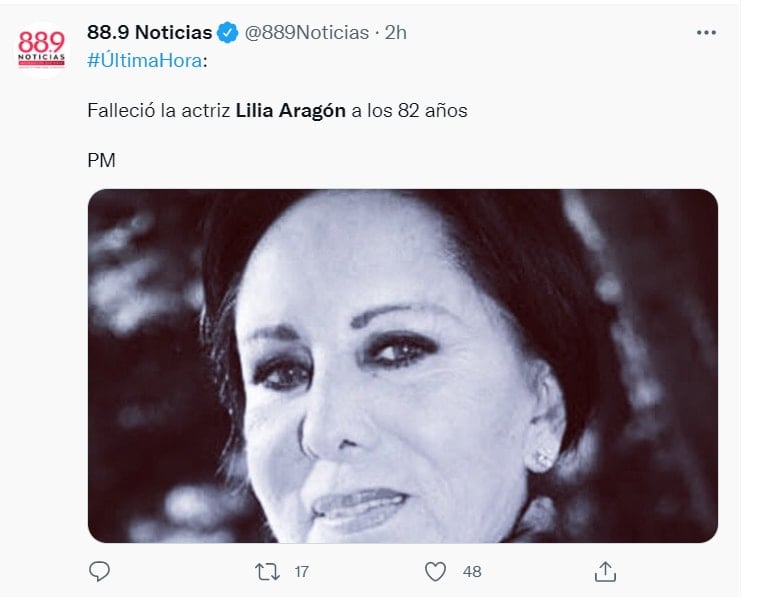The height and width of the screenshot is (597, 767).
Task: Retweet the post using the arrows icon
Action: click(268, 572)
